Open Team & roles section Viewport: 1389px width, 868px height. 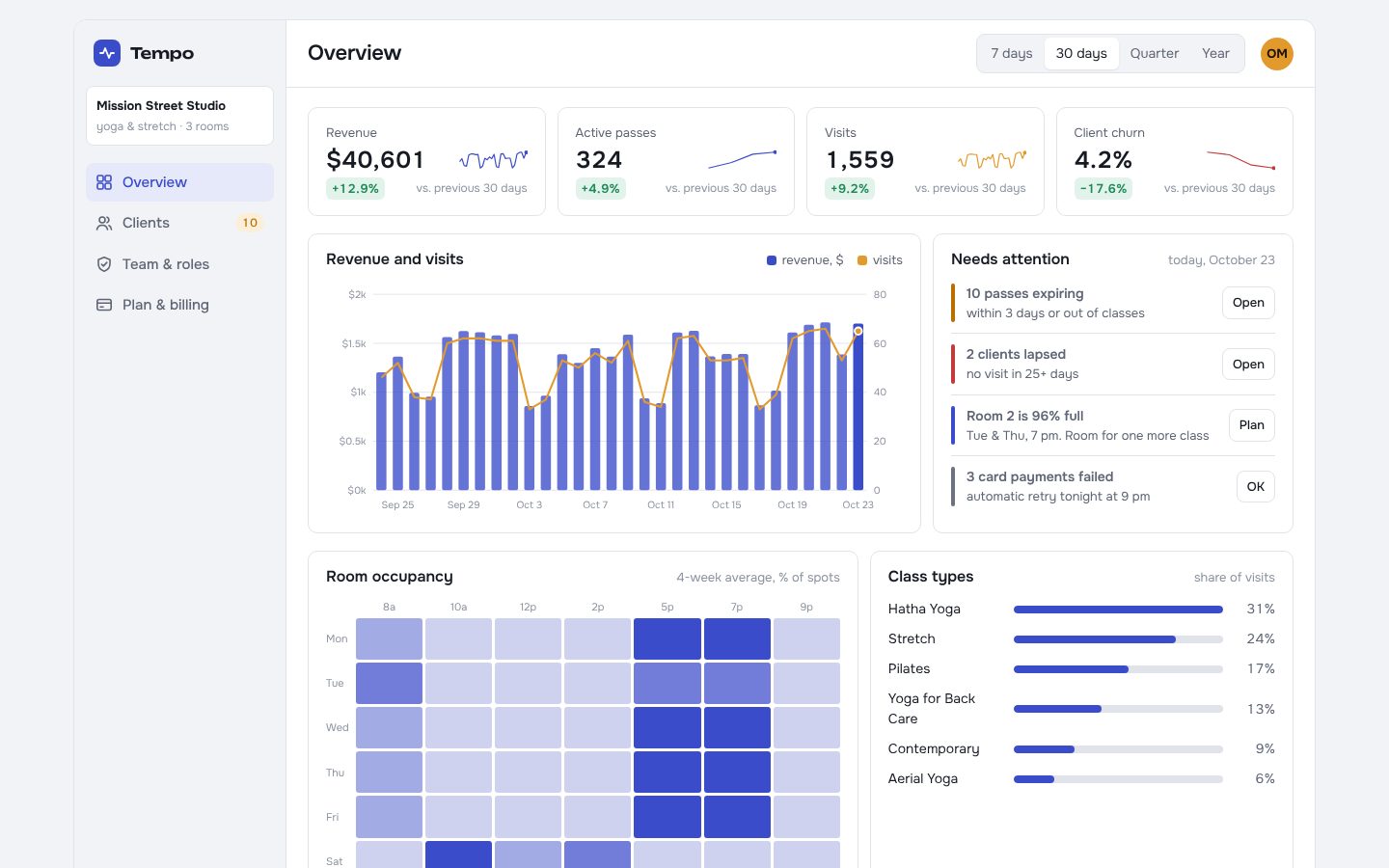coord(179,264)
